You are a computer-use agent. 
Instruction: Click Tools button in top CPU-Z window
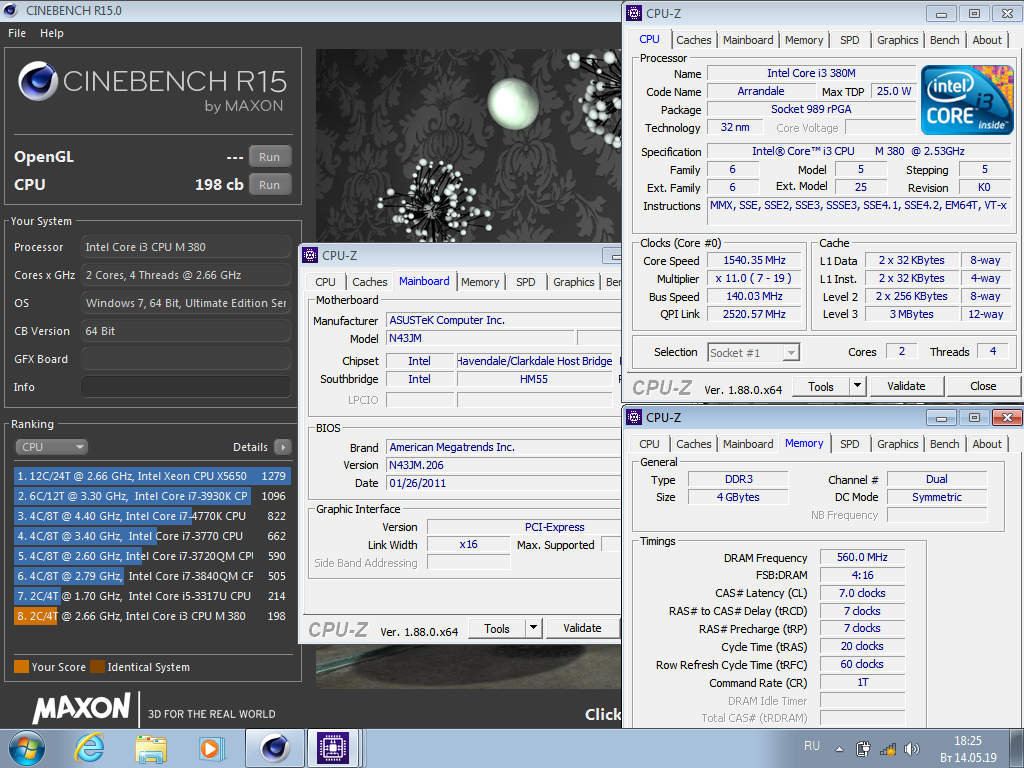pos(820,387)
